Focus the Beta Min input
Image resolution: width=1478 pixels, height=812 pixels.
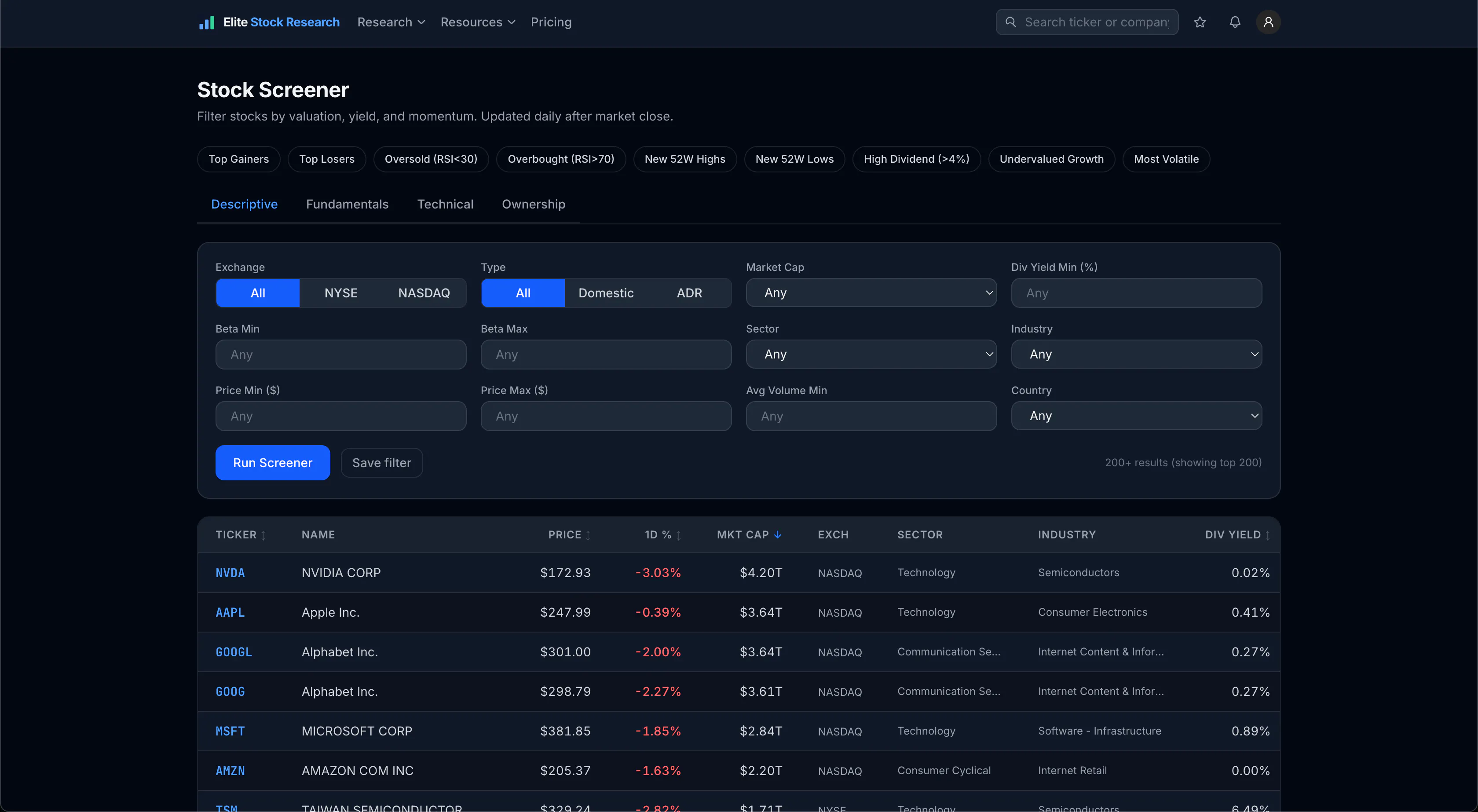[x=341, y=354]
